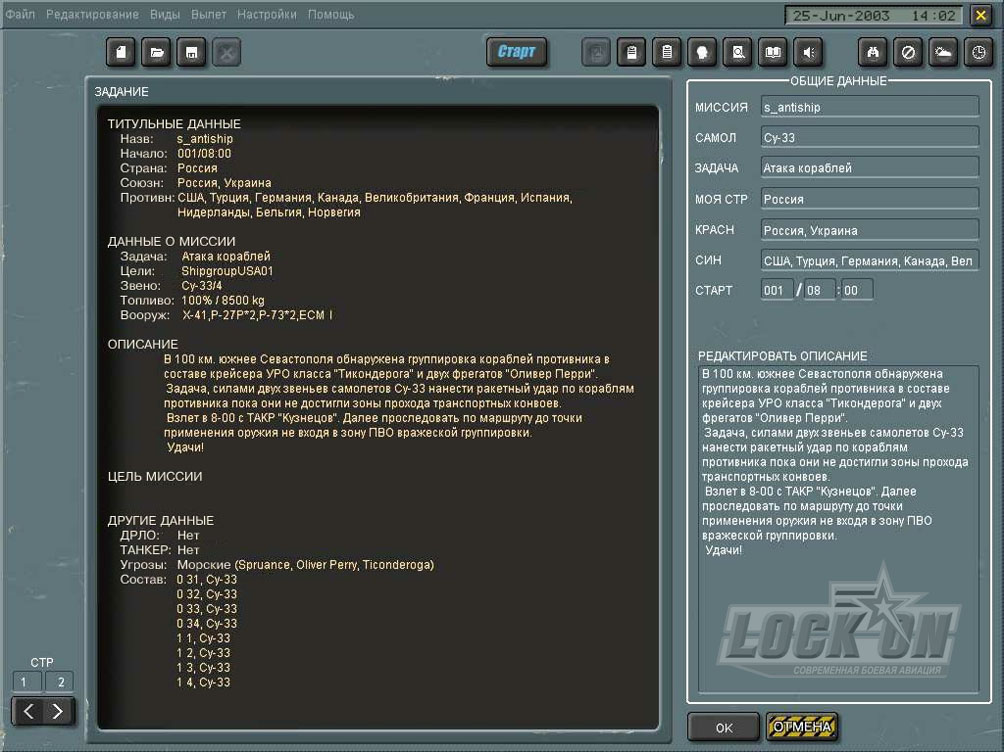Click the prohibited circle-slash icon
Image resolution: width=1004 pixels, height=752 pixels.
tap(908, 53)
